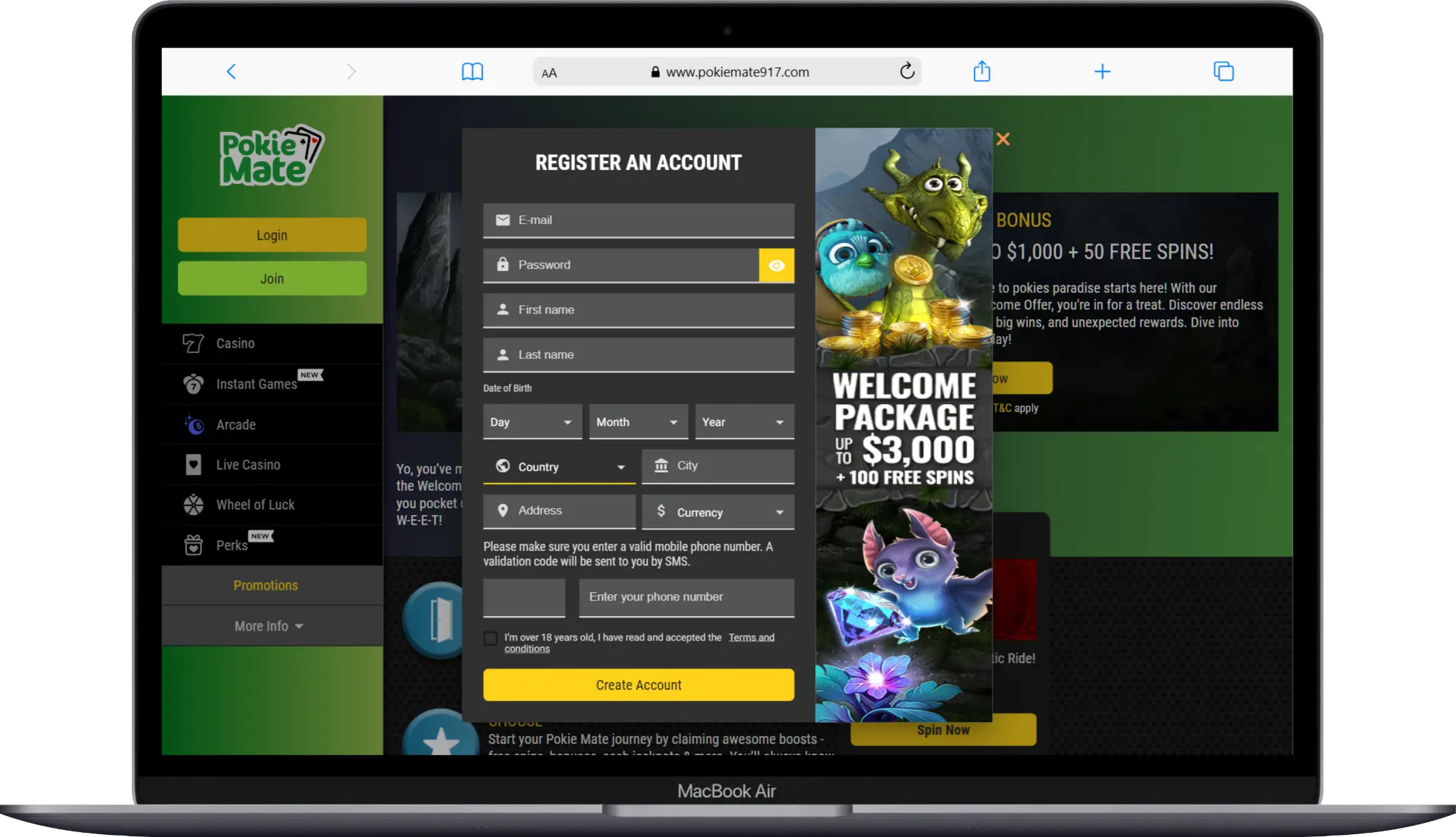Image resolution: width=1456 pixels, height=837 pixels.
Task: Check the over 18 years old checkbox
Action: tap(491, 638)
